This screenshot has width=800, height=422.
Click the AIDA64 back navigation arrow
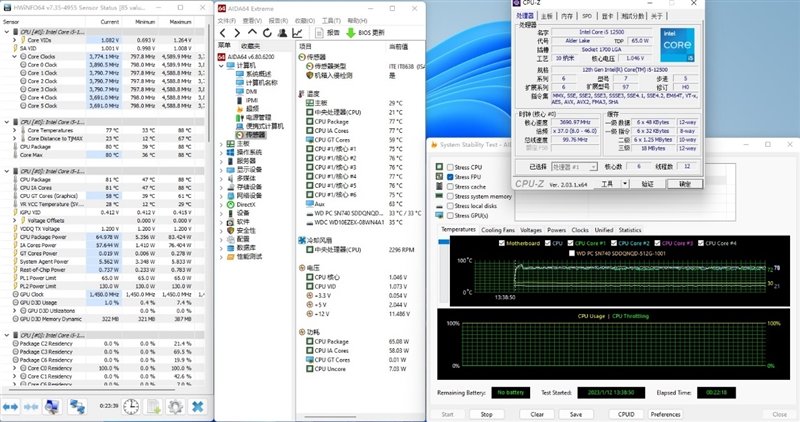click(x=223, y=33)
